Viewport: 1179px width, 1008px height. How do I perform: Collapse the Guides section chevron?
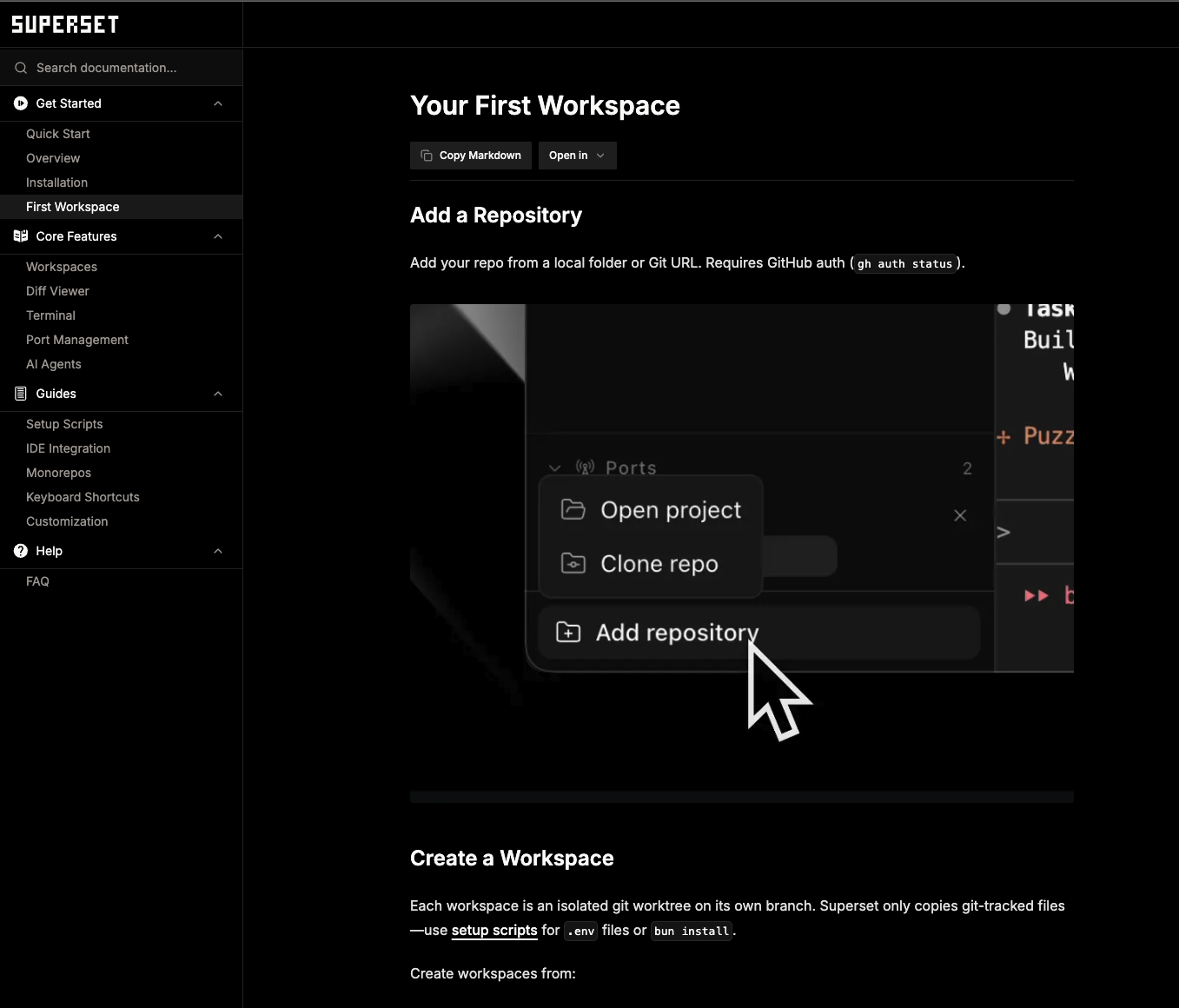[x=218, y=394]
